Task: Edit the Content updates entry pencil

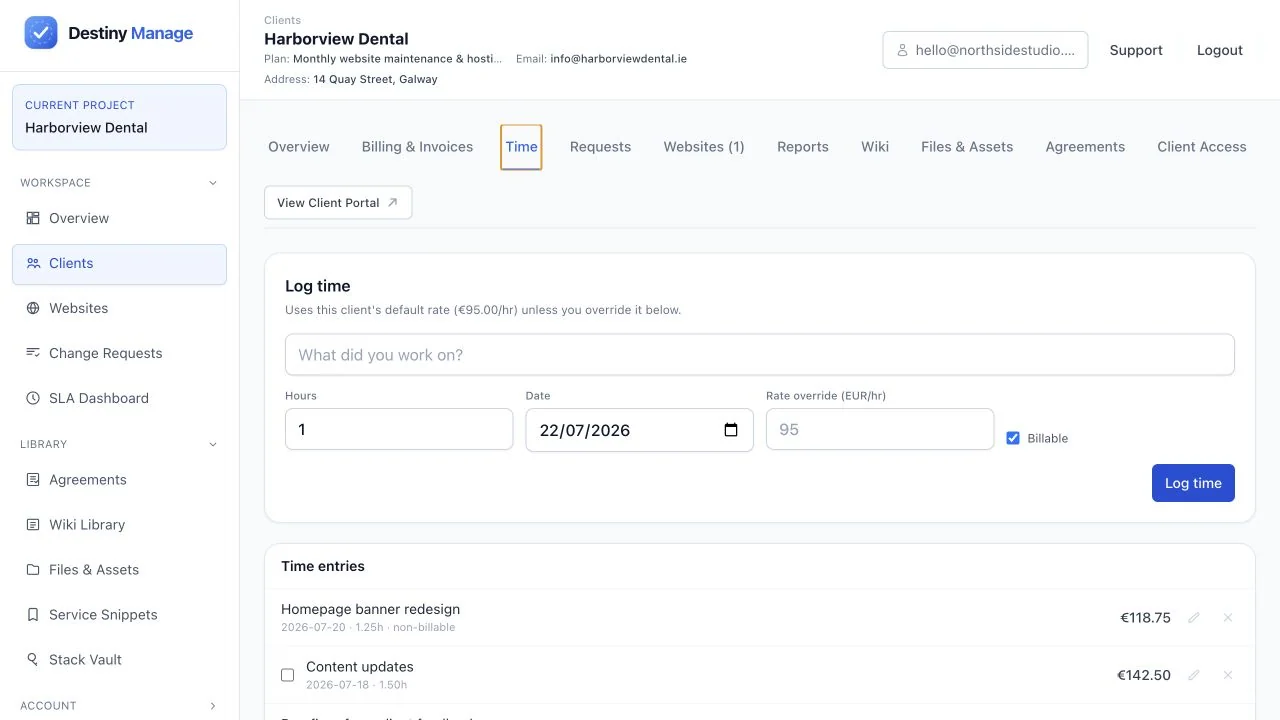Action: tap(1193, 675)
